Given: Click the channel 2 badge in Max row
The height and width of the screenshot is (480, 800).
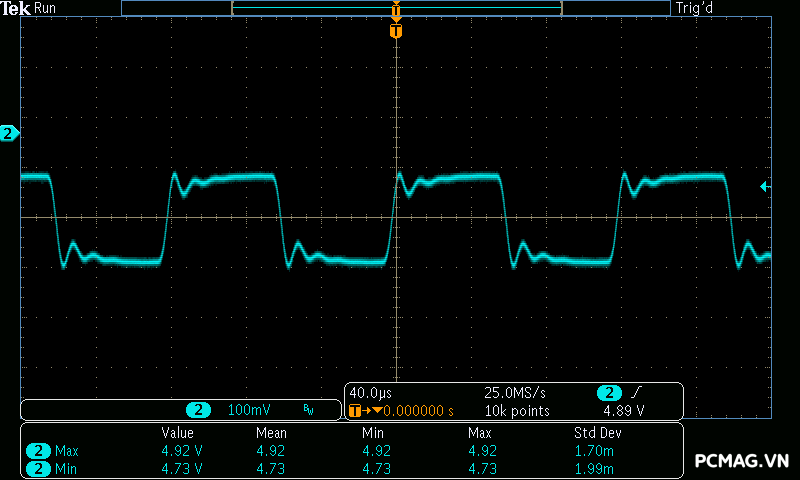Looking at the screenshot, I should click(x=38, y=451).
